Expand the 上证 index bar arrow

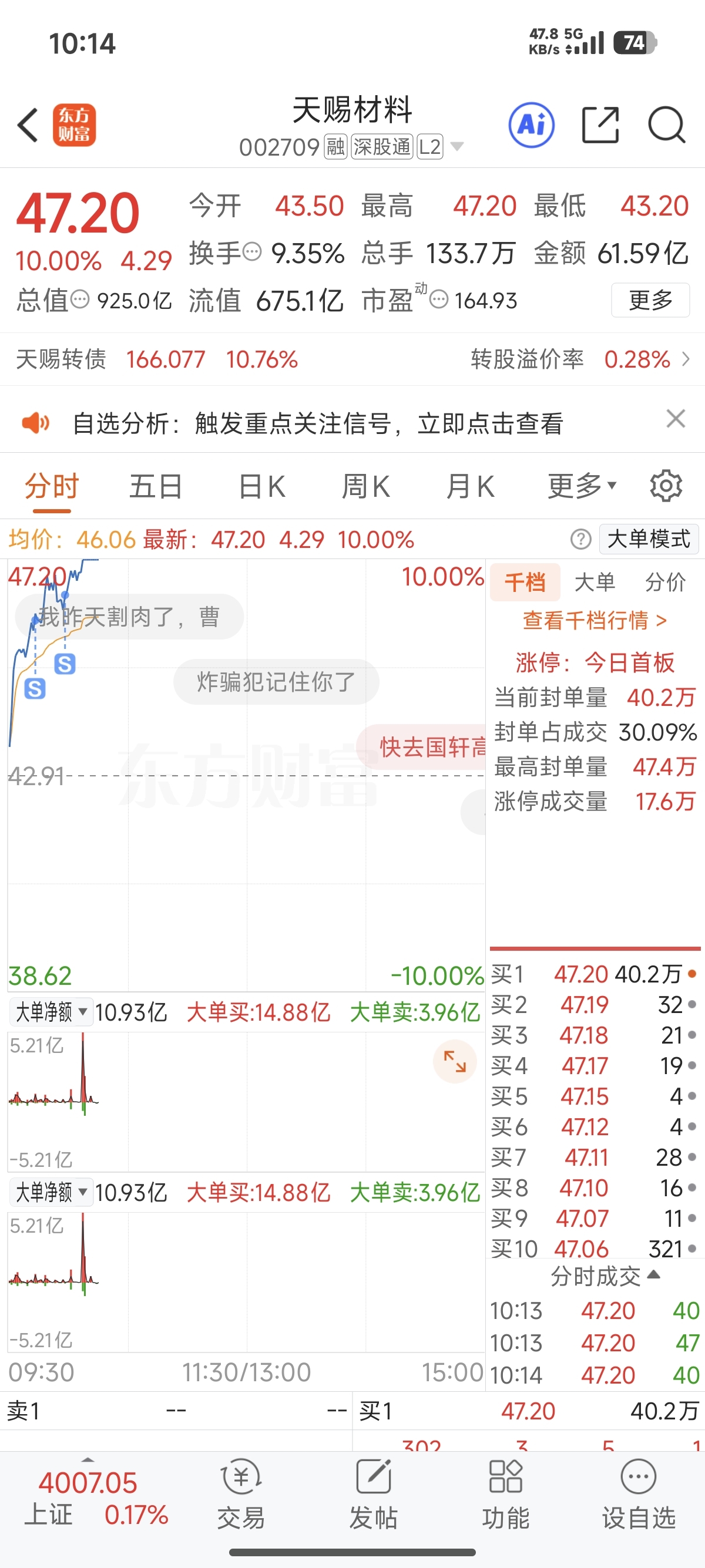coord(88,1460)
